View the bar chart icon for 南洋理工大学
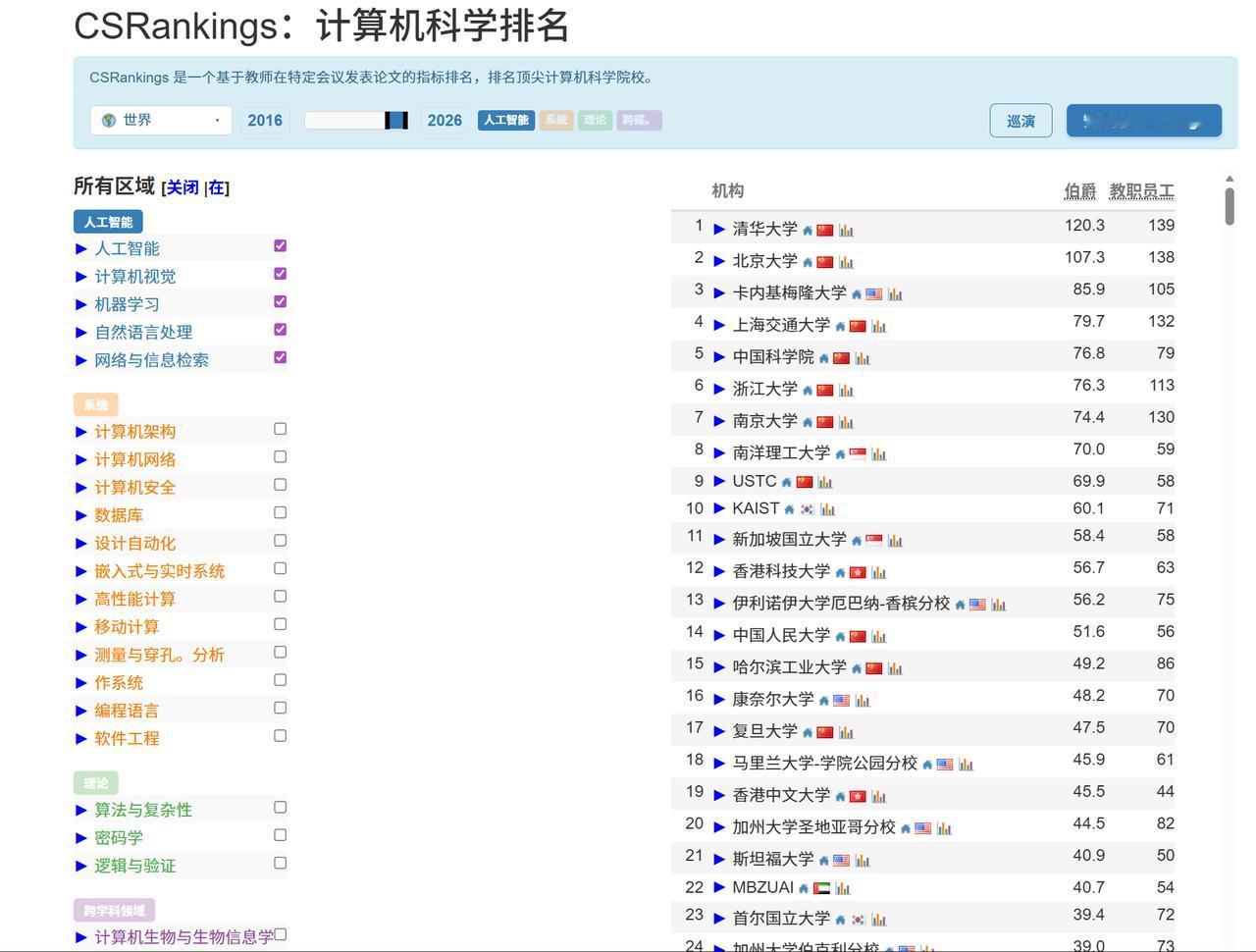 click(878, 453)
